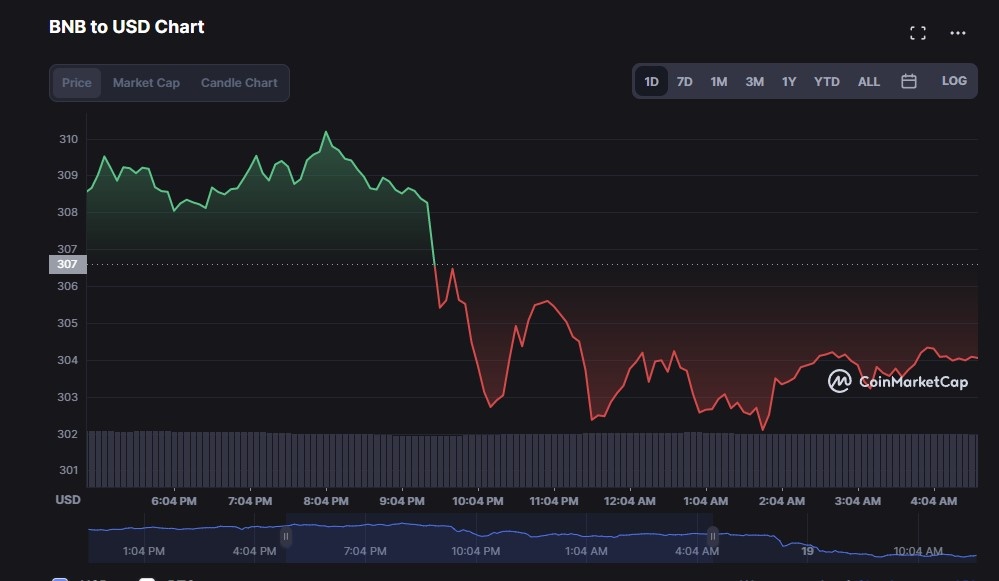Click the price peak near 8:04 PM
This screenshot has width=999, height=581.
coord(325,132)
